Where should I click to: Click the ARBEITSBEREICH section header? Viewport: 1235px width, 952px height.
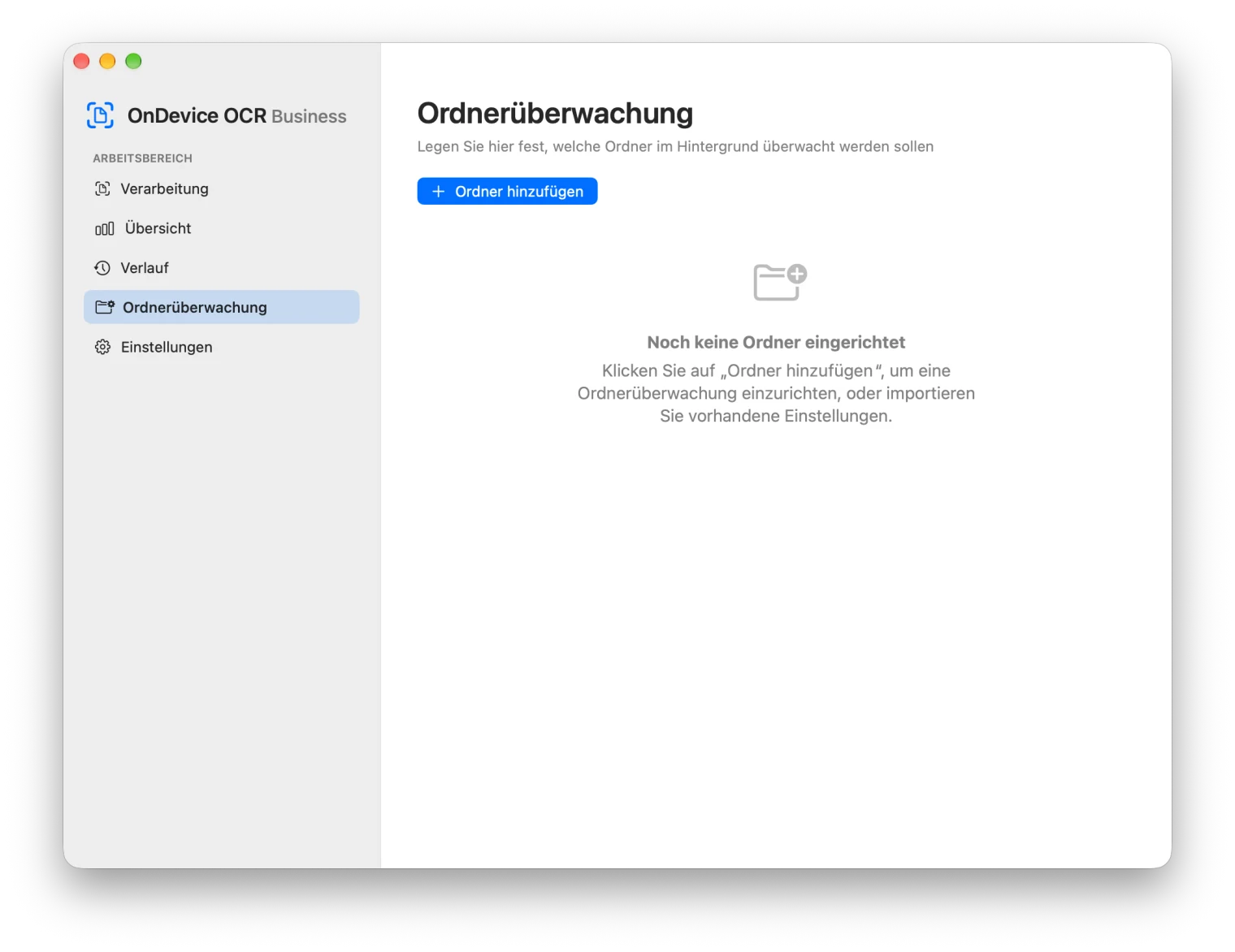[143, 158]
